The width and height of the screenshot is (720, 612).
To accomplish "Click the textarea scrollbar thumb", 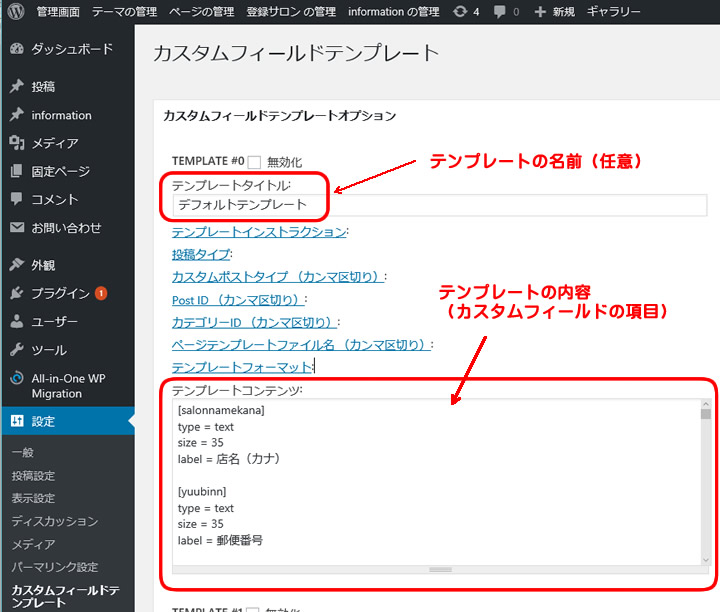I will point(706,414).
